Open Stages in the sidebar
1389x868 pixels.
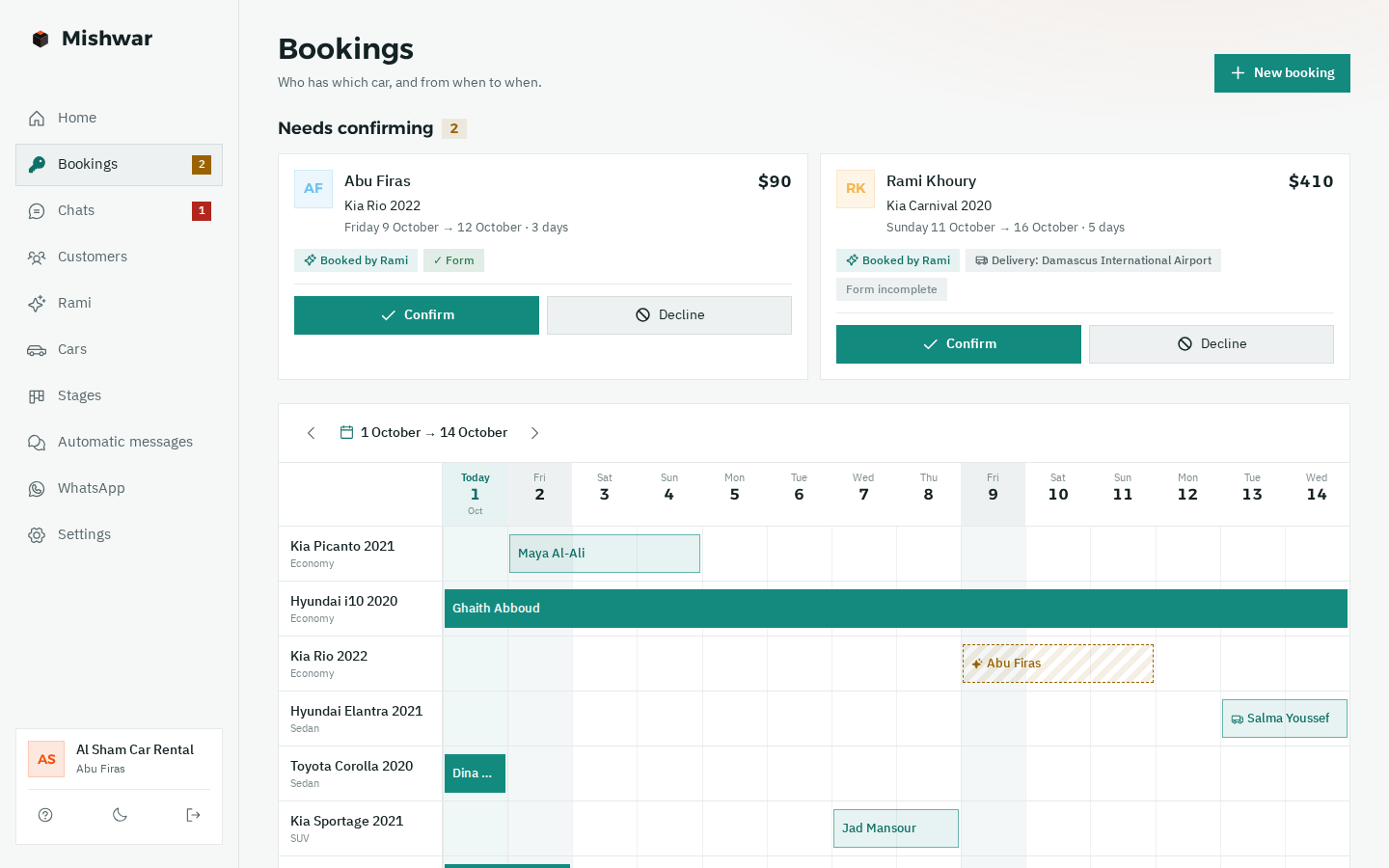click(119, 395)
